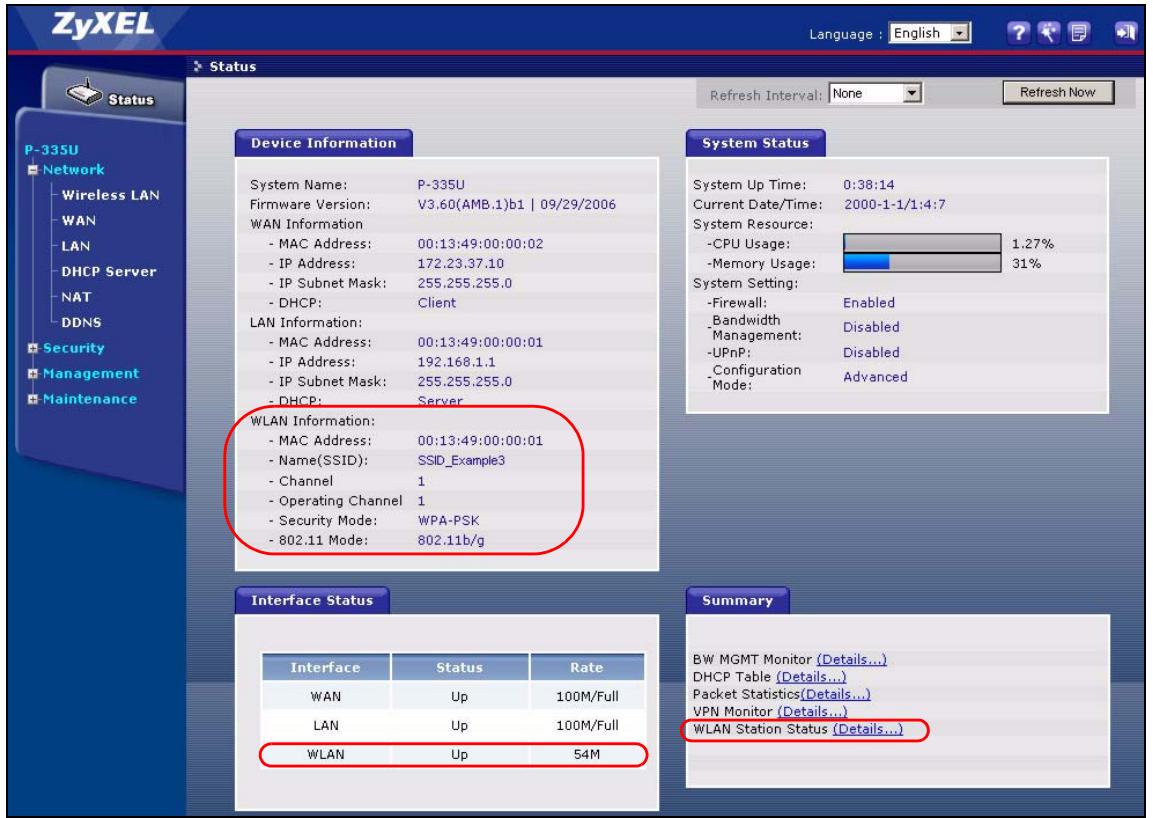This screenshot has width=1153, height=818.
Task: Click the CPU Usage progress bar
Action: [921, 243]
